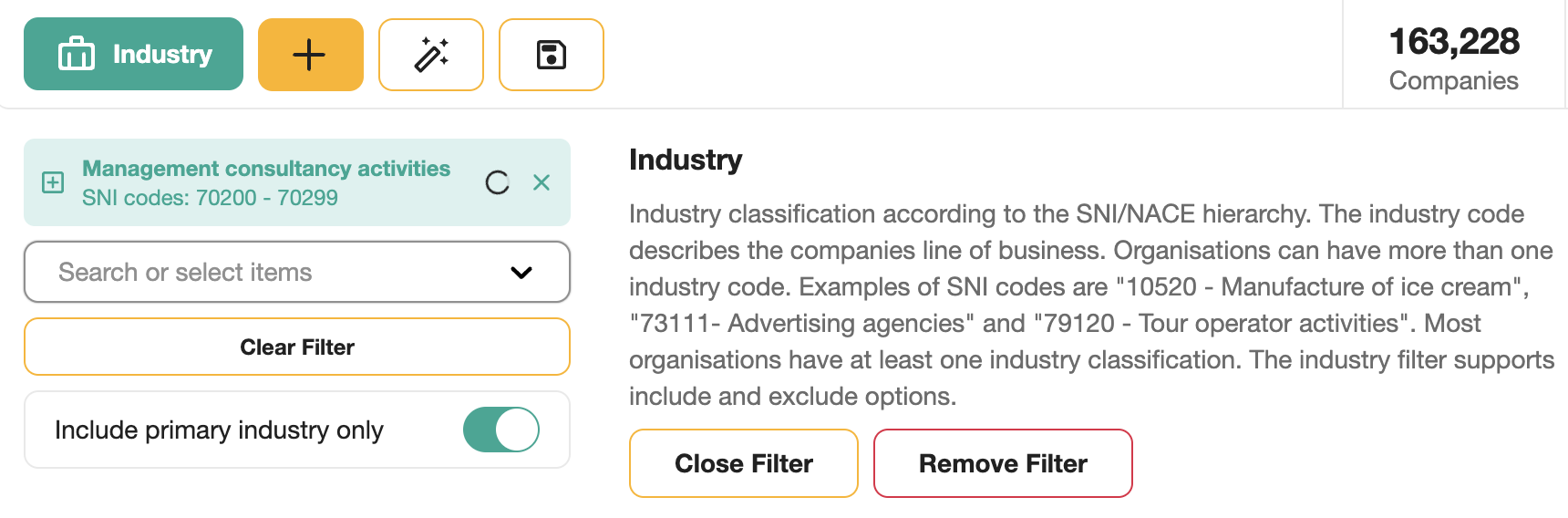Click the Remove Filter button
The height and width of the screenshot is (518, 1568).
point(1003,463)
